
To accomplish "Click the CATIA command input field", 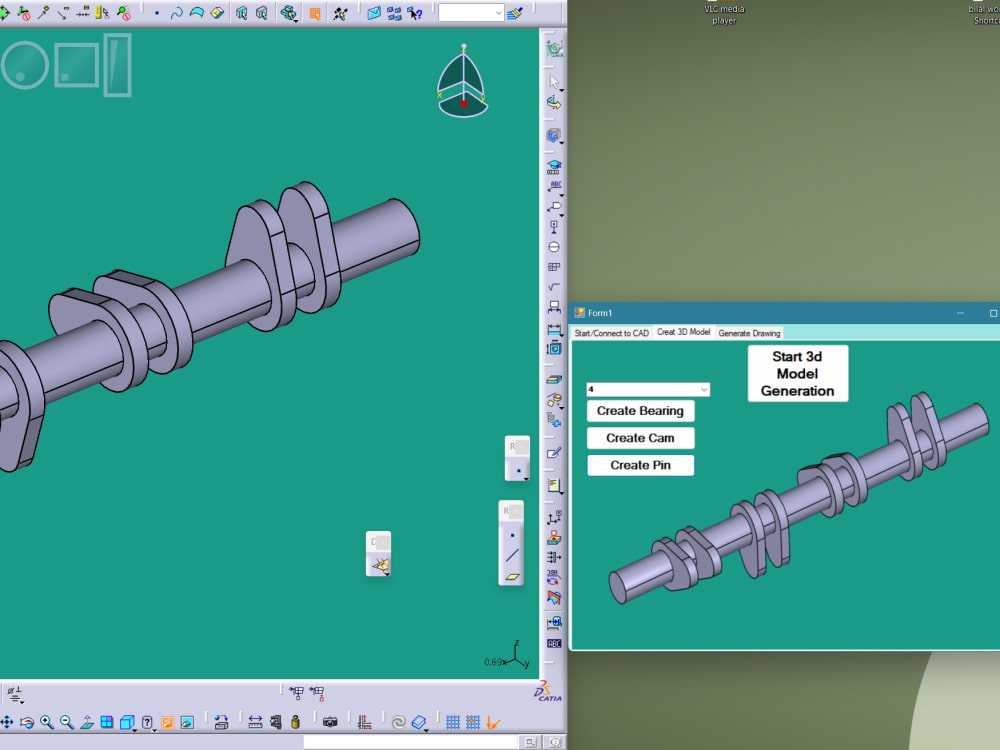I will [x=410, y=742].
